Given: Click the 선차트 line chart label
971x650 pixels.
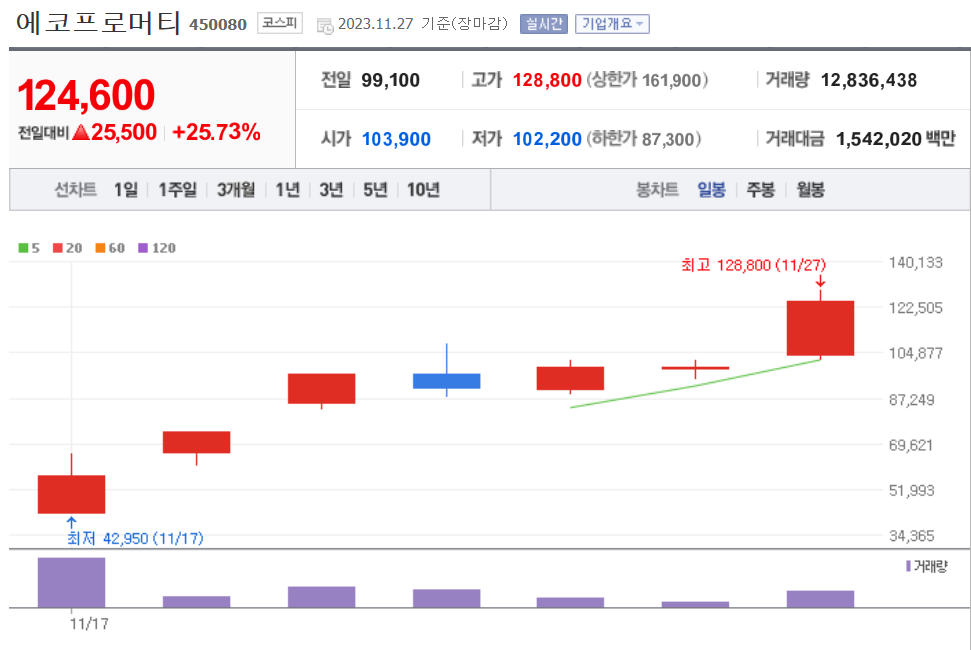Looking at the screenshot, I should point(76,189).
